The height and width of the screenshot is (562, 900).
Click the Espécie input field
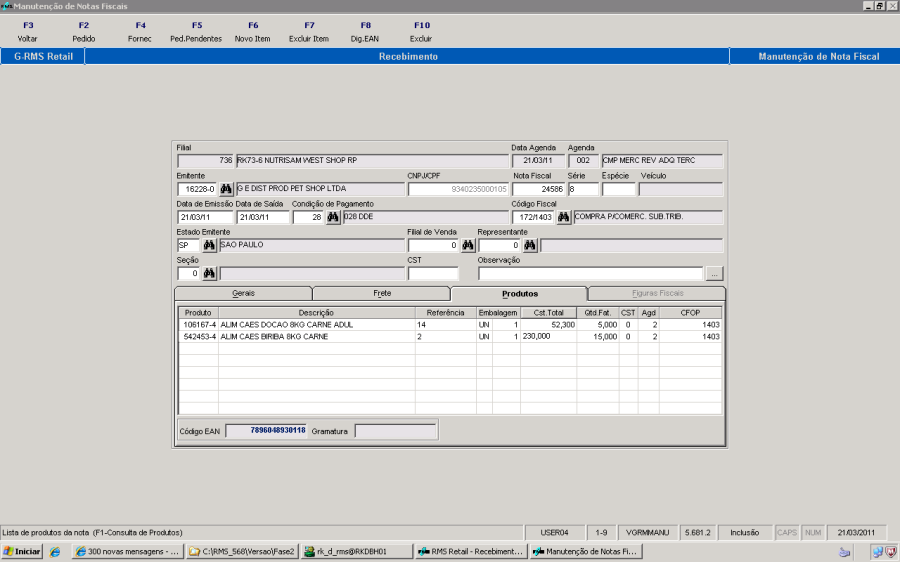tap(618, 189)
